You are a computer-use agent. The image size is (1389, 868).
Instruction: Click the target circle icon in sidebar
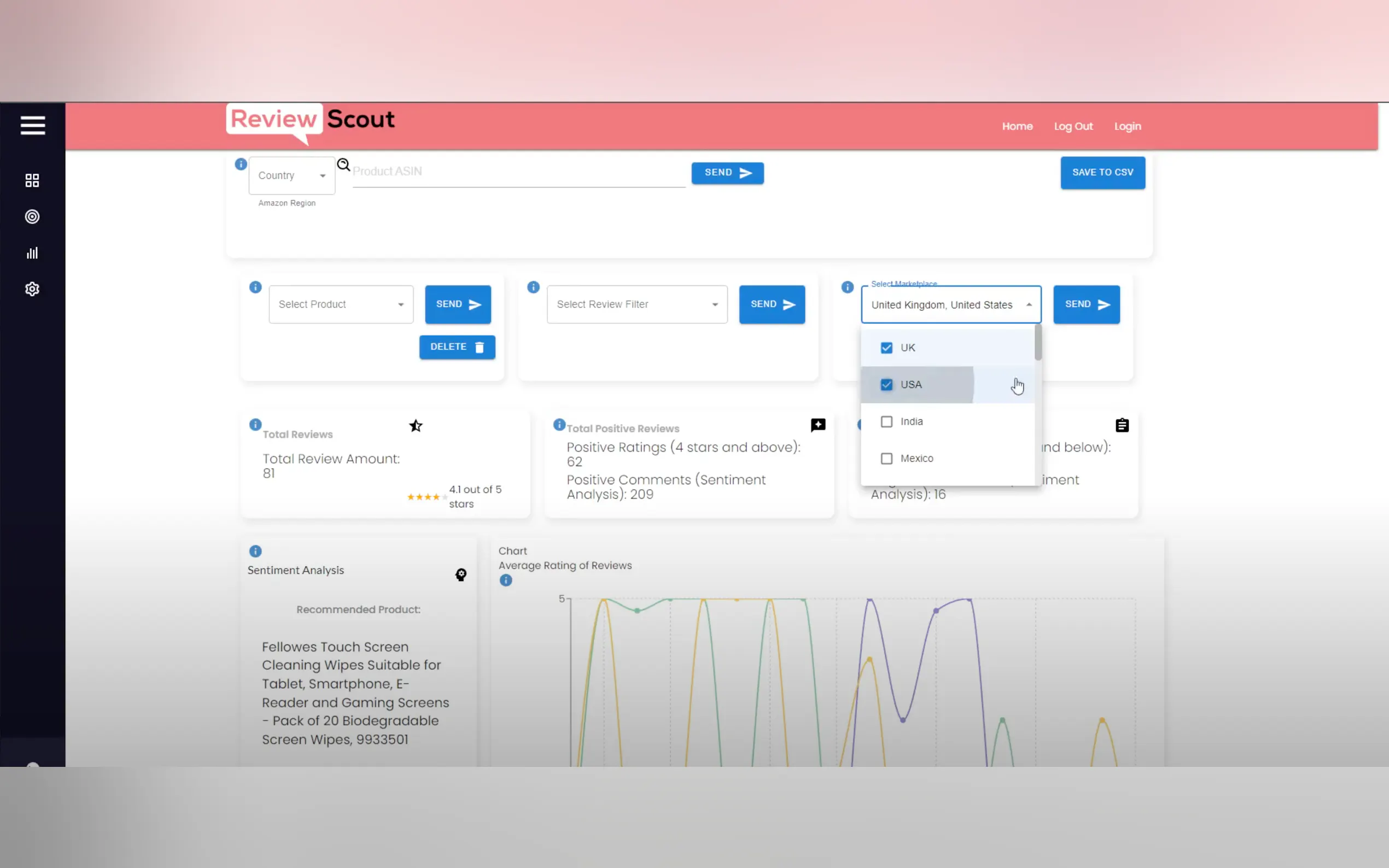32,216
